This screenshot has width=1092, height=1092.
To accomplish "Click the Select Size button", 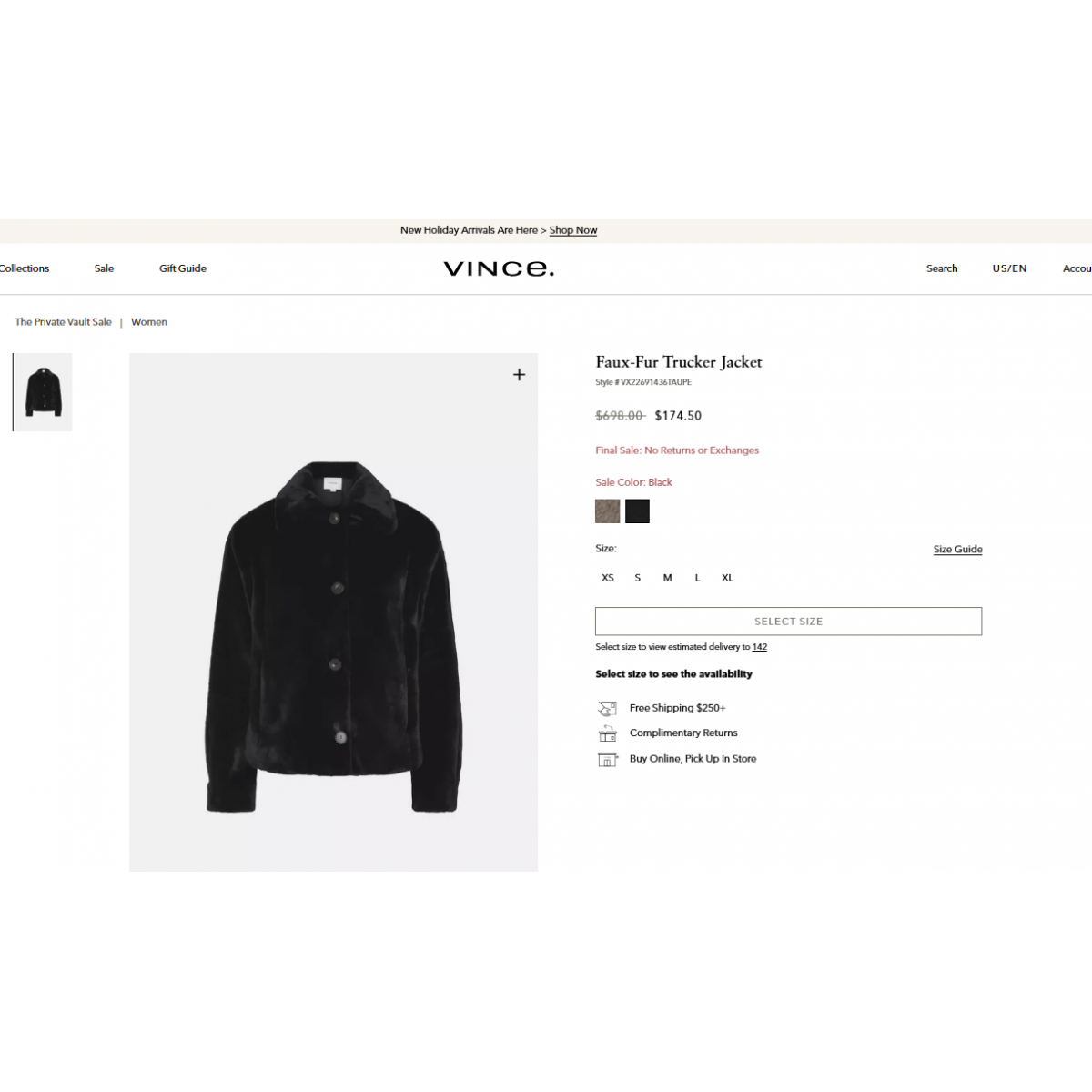I will click(788, 621).
